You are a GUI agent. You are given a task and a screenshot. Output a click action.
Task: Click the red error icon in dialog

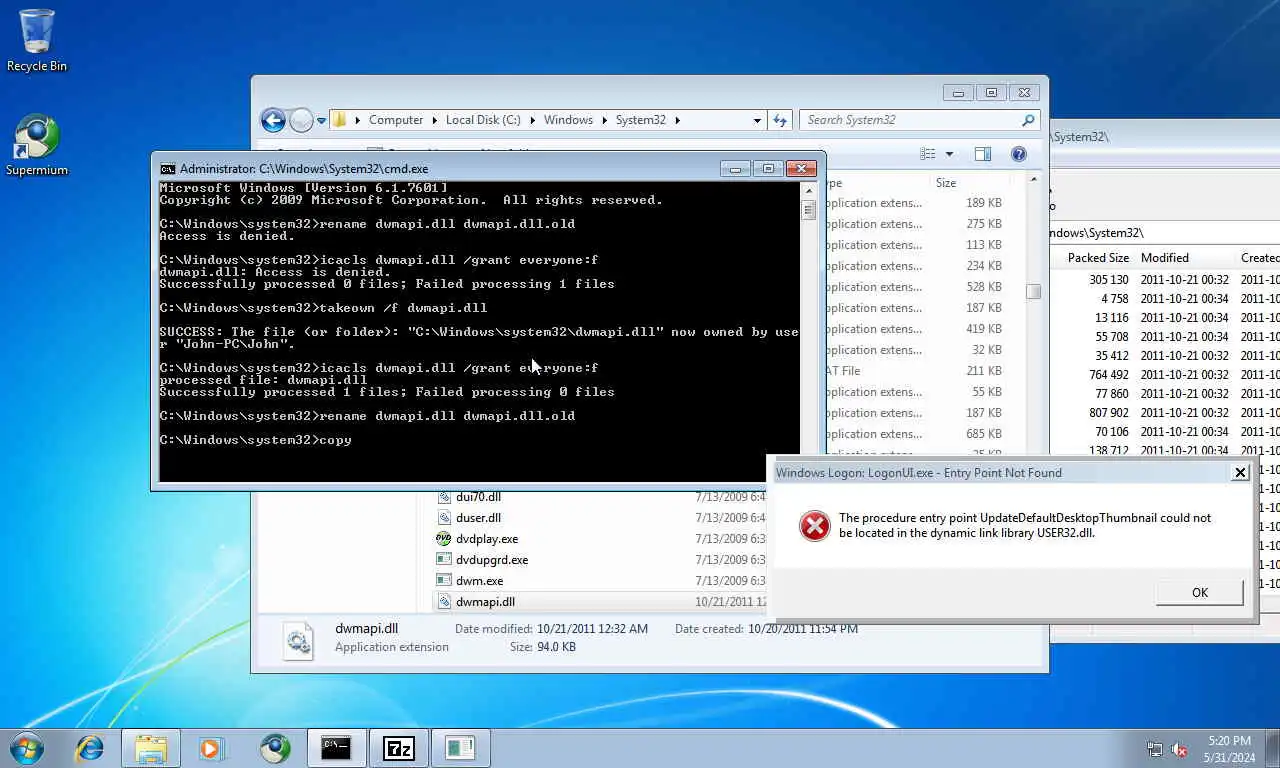[x=815, y=525]
